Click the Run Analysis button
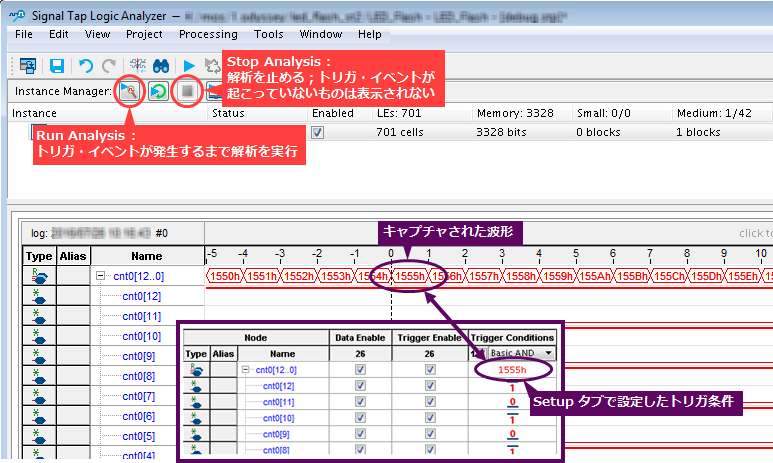The width and height of the screenshot is (773, 463). 129,91
